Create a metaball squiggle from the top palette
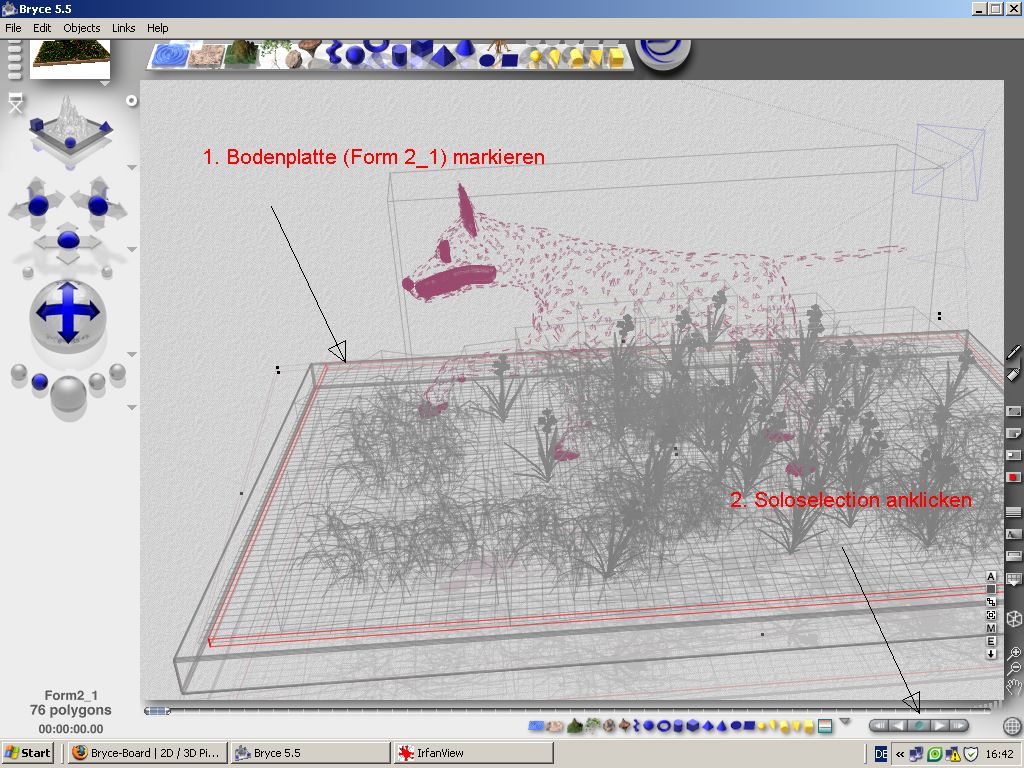This screenshot has width=1024, height=768. (334, 54)
